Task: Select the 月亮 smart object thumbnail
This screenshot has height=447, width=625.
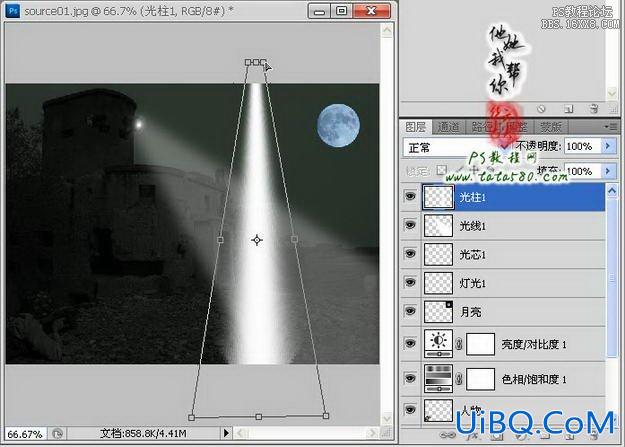Action: point(438,312)
